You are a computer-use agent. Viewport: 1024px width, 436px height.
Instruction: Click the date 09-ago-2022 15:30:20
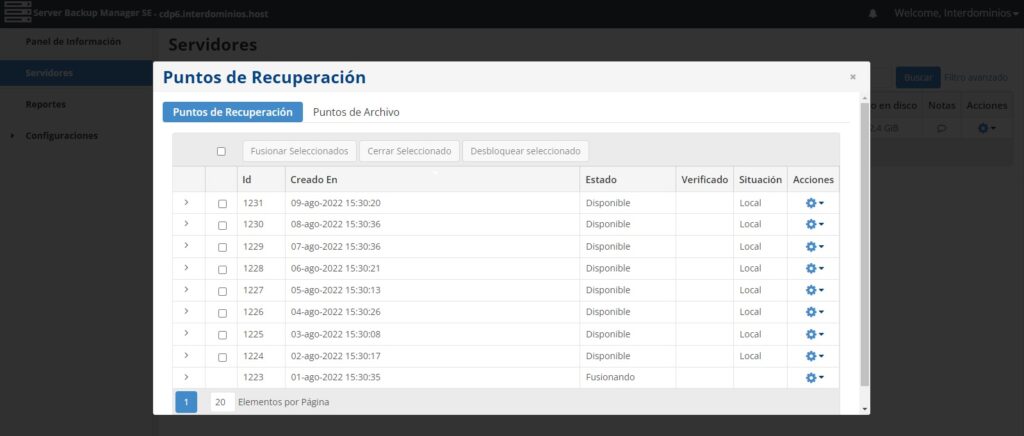tap(336, 203)
